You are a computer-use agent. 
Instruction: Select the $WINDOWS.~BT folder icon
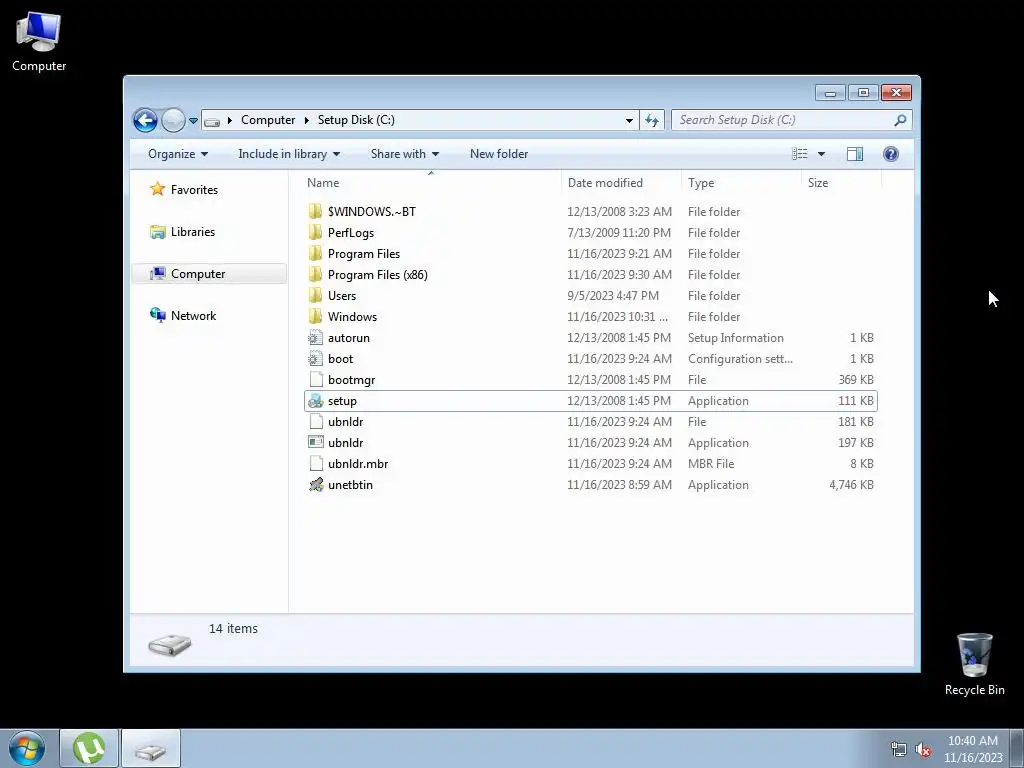click(x=315, y=212)
